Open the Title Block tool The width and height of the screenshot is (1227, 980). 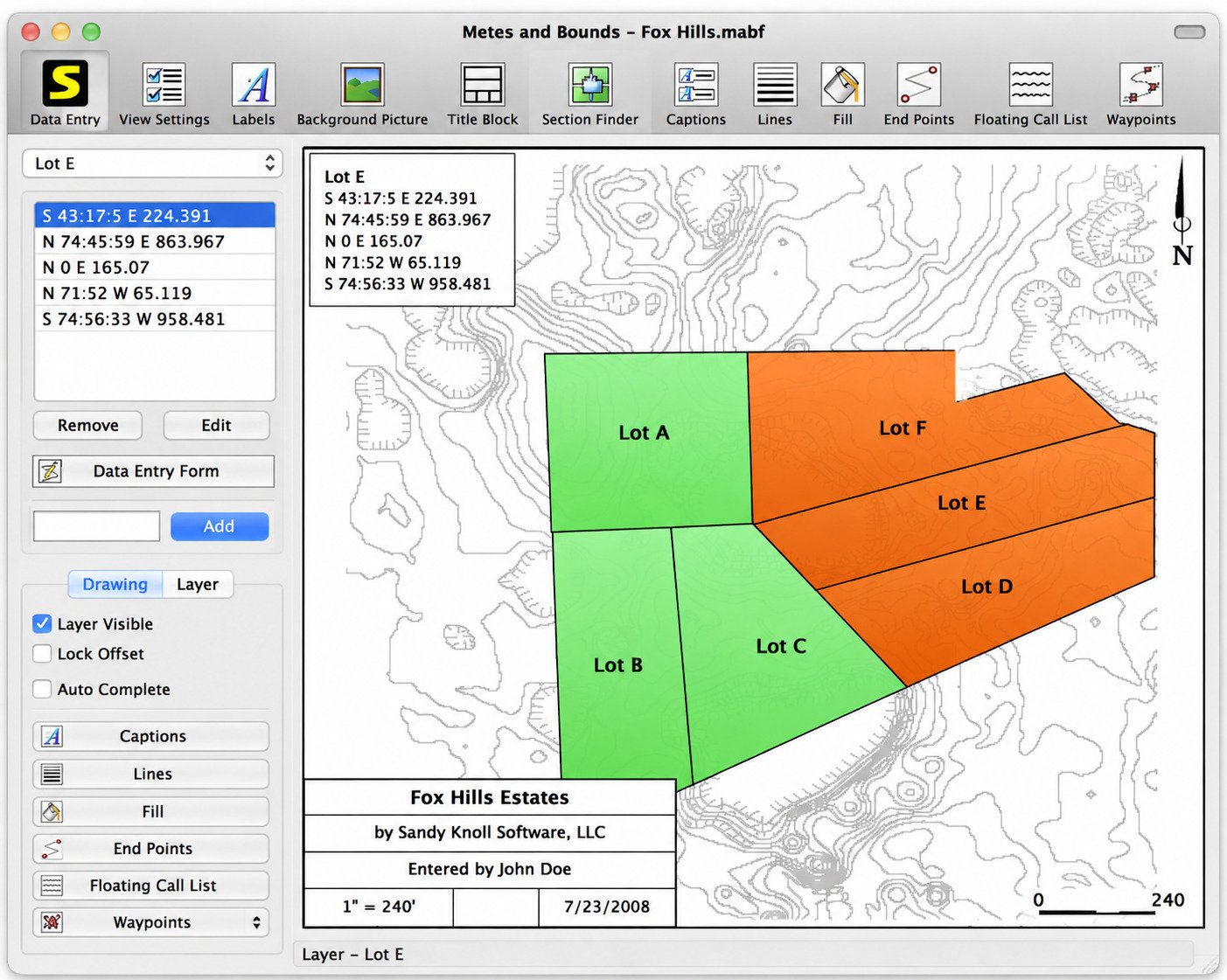click(x=483, y=92)
